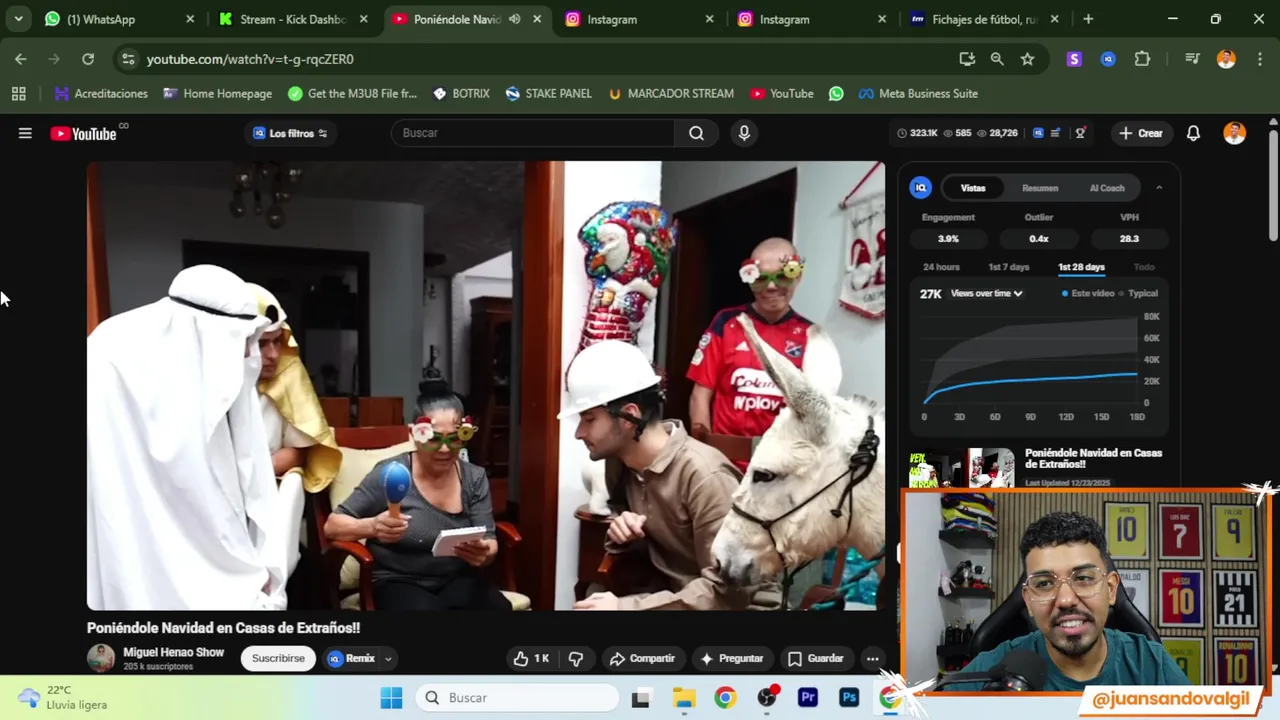Select the 24 hours range
This screenshot has height=720, width=1280.
[941, 267]
